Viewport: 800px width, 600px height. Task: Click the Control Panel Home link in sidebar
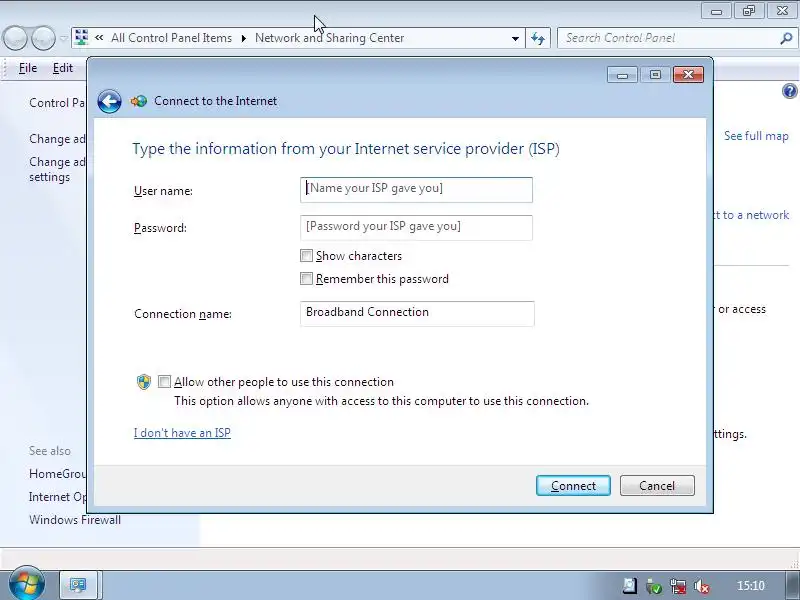point(57,103)
